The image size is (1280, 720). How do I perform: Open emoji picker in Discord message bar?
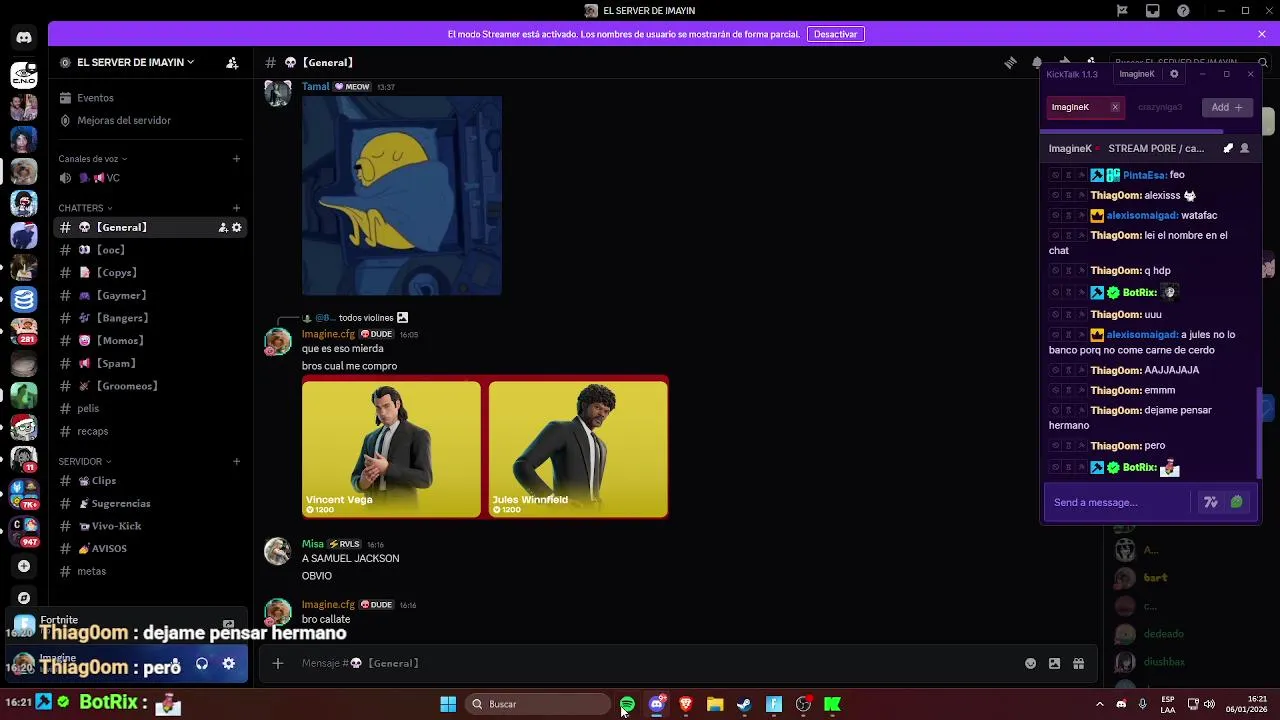pyautogui.click(x=1030, y=663)
